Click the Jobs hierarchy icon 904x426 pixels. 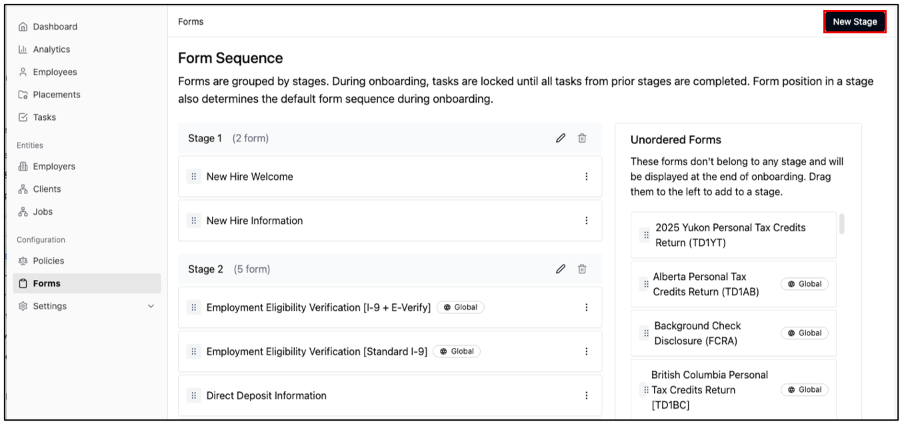click(x=23, y=212)
